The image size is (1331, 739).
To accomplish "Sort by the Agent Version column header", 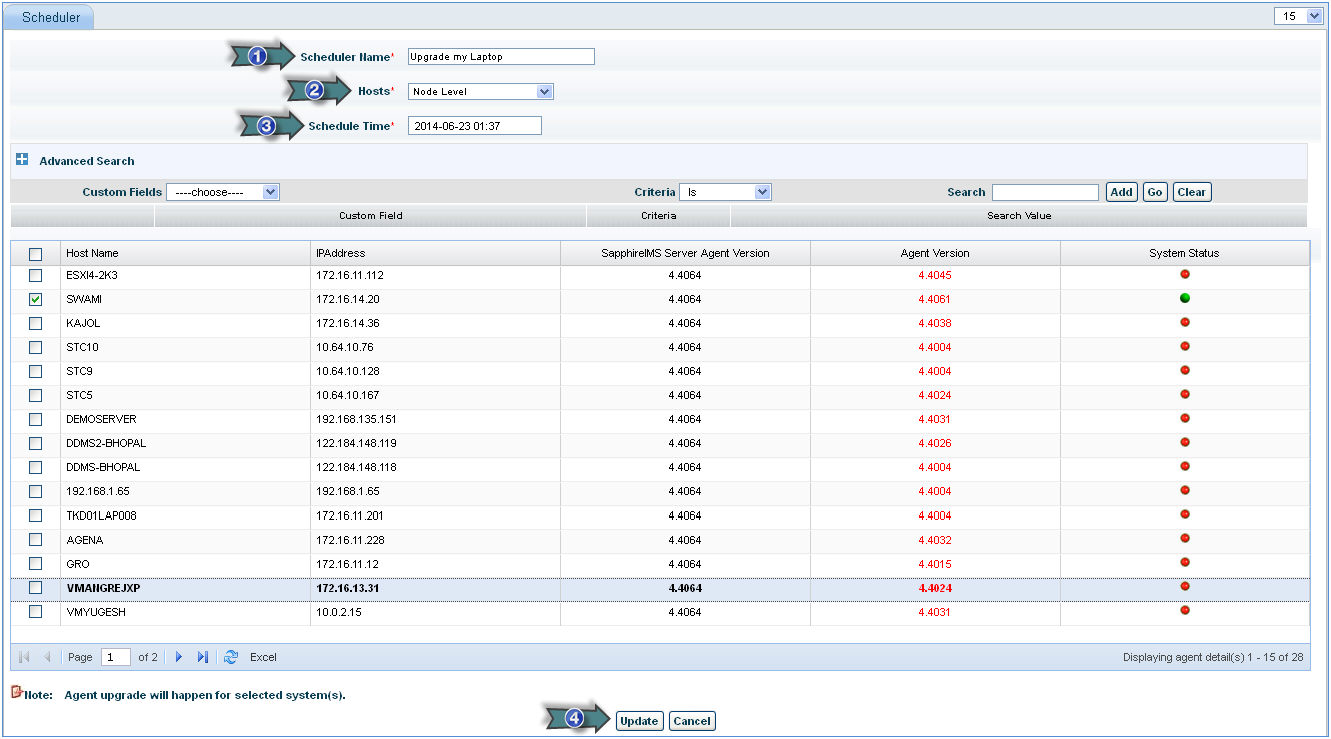I will coord(934,253).
